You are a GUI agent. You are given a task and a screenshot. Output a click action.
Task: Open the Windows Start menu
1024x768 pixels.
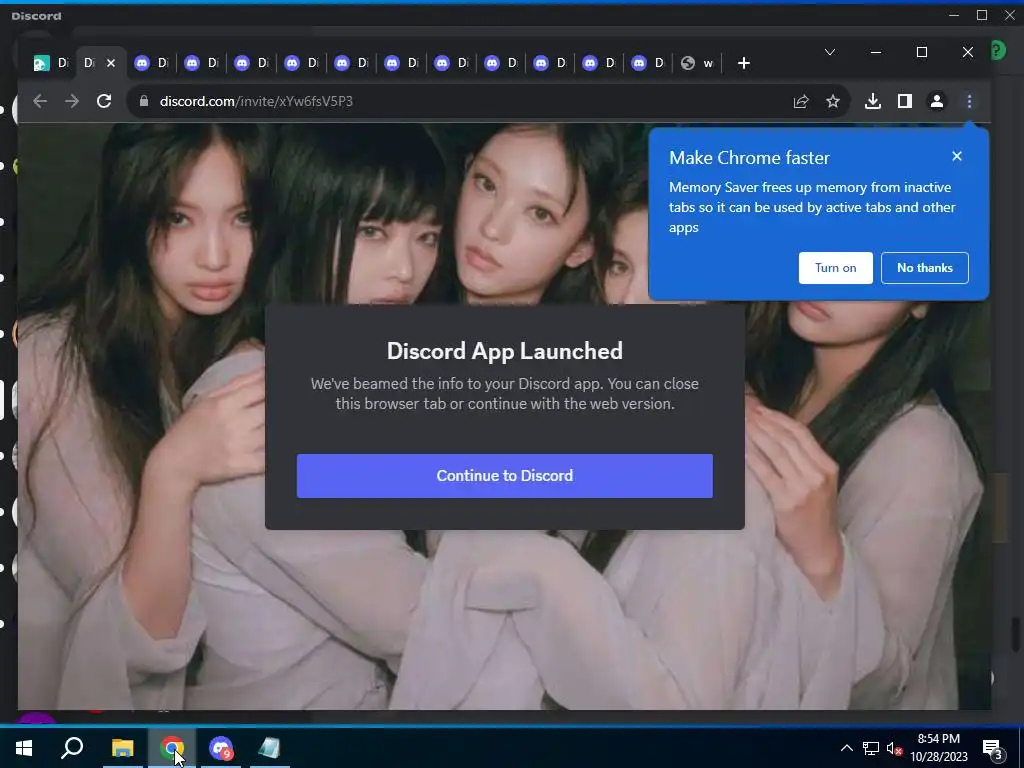(24, 748)
